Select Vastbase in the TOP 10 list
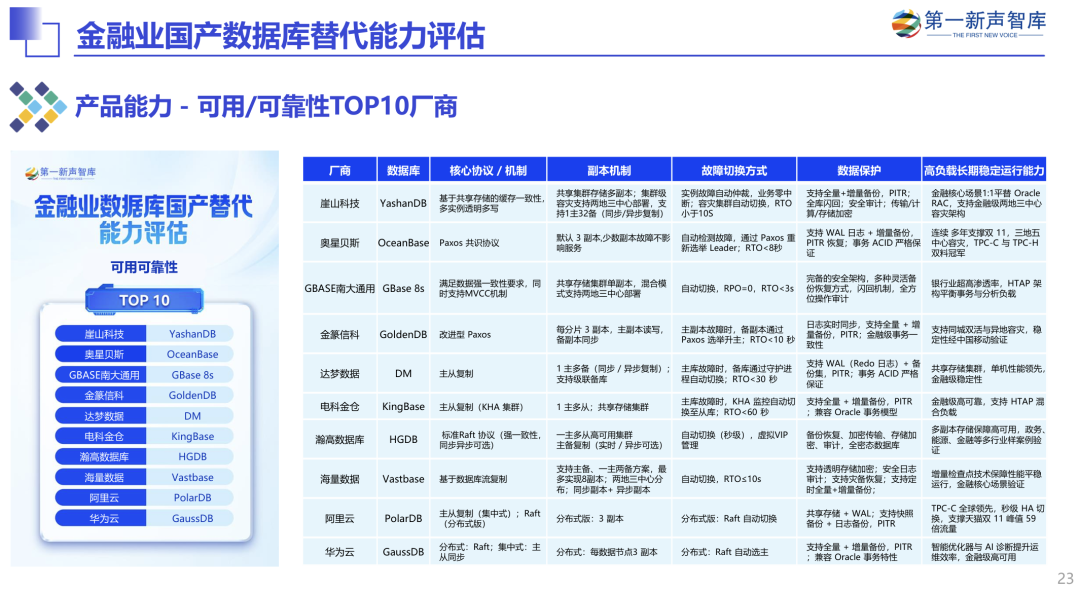This screenshot has width=1080, height=594. click(x=192, y=477)
